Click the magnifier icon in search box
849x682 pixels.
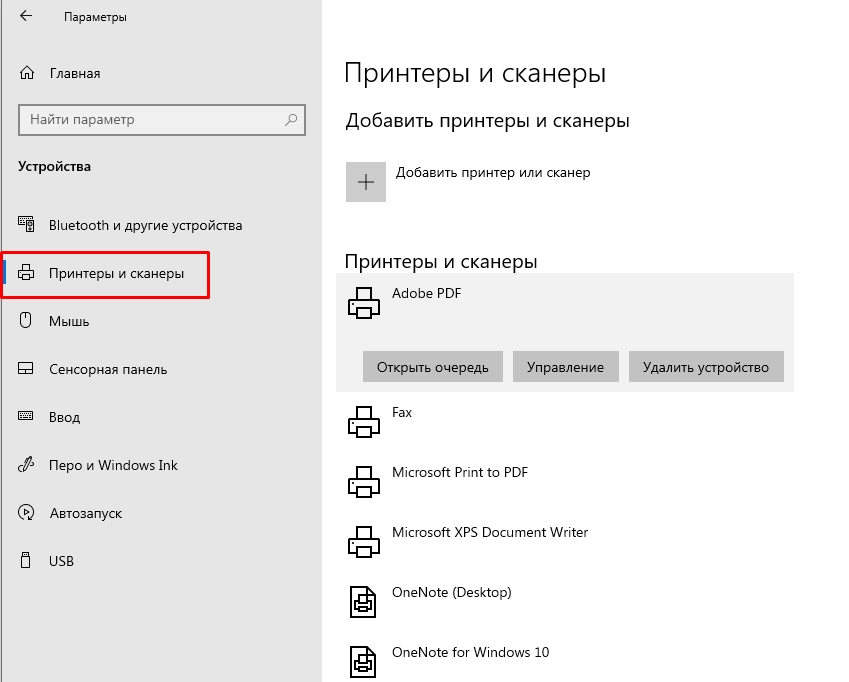[x=291, y=120]
